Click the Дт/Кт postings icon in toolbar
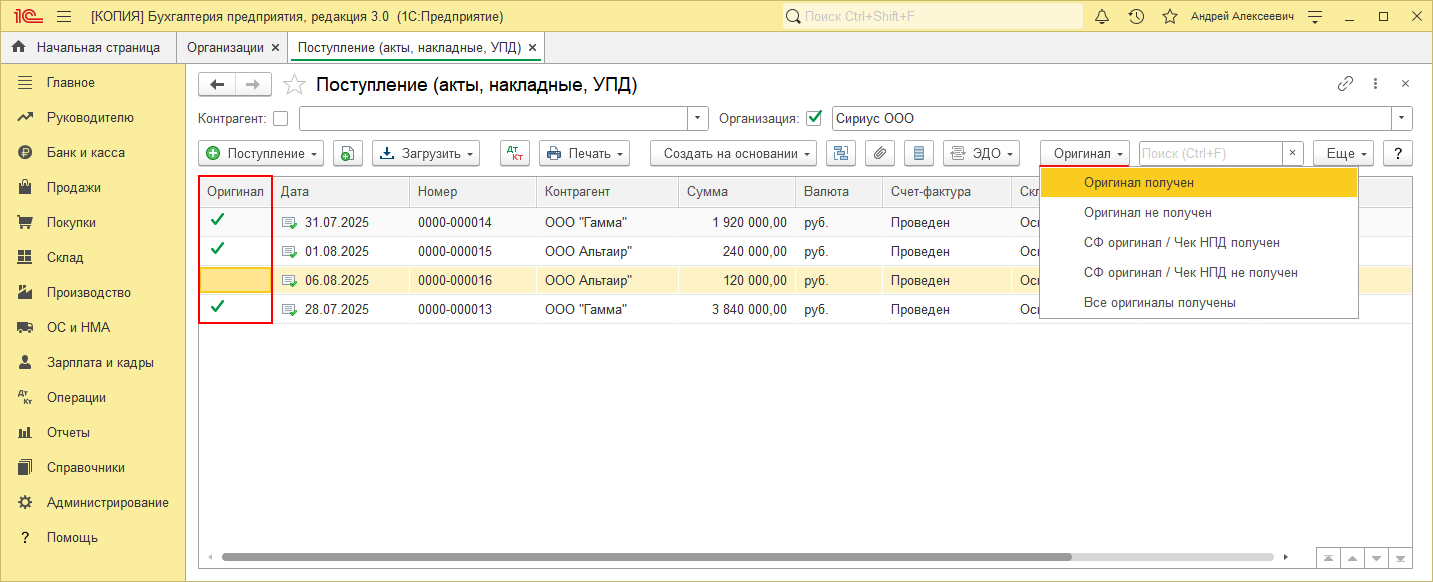This screenshot has height=582, width=1433. 515,153
